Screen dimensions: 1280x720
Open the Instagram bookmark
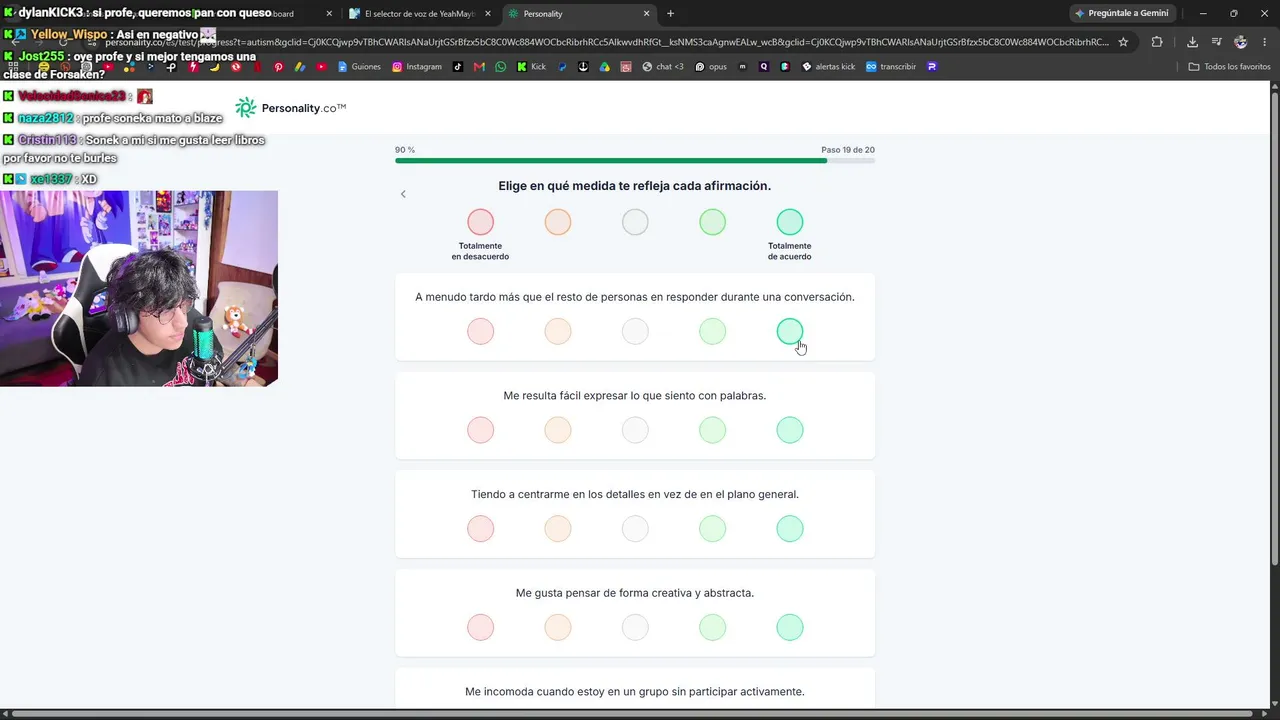[x=417, y=67]
